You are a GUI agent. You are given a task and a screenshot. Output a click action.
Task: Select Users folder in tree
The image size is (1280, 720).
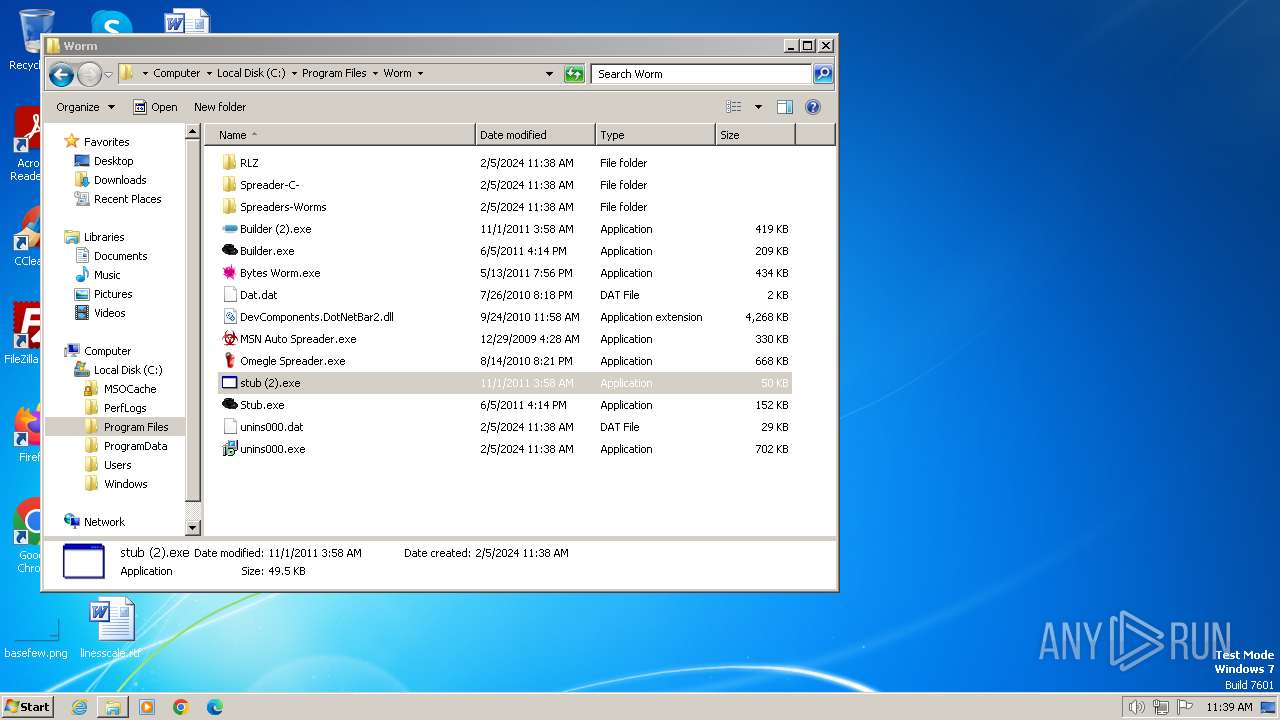tap(117, 465)
